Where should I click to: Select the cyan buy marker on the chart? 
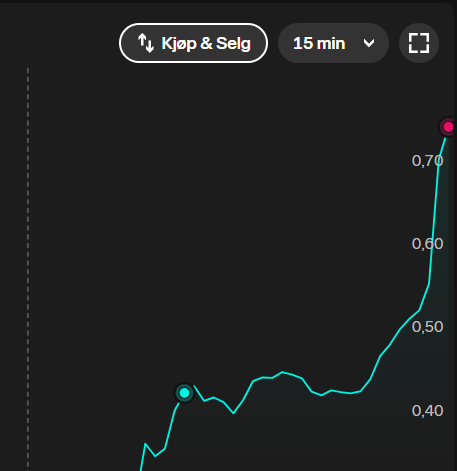(x=184, y=393)
